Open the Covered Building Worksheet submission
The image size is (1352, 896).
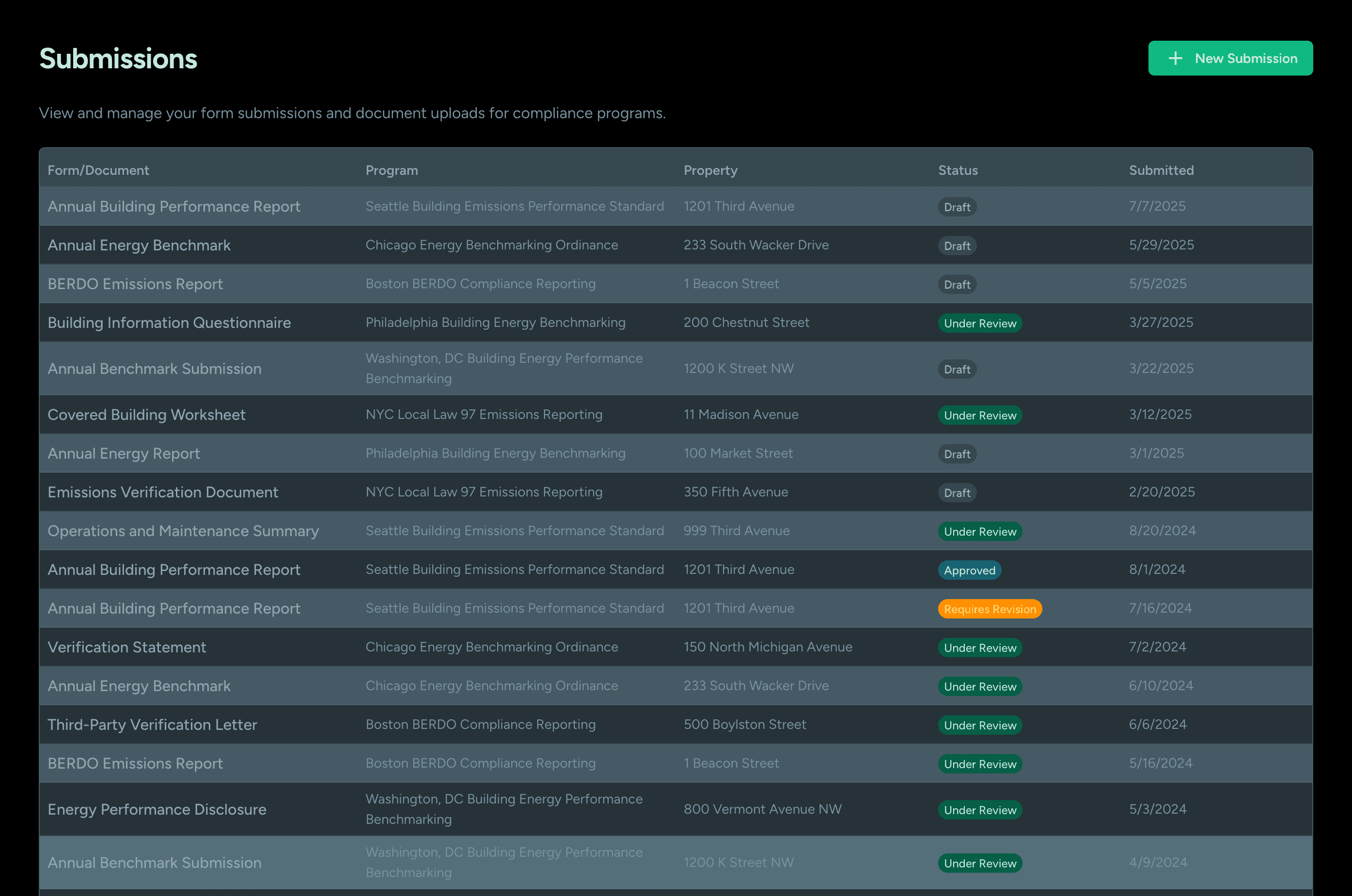point(146,415)
